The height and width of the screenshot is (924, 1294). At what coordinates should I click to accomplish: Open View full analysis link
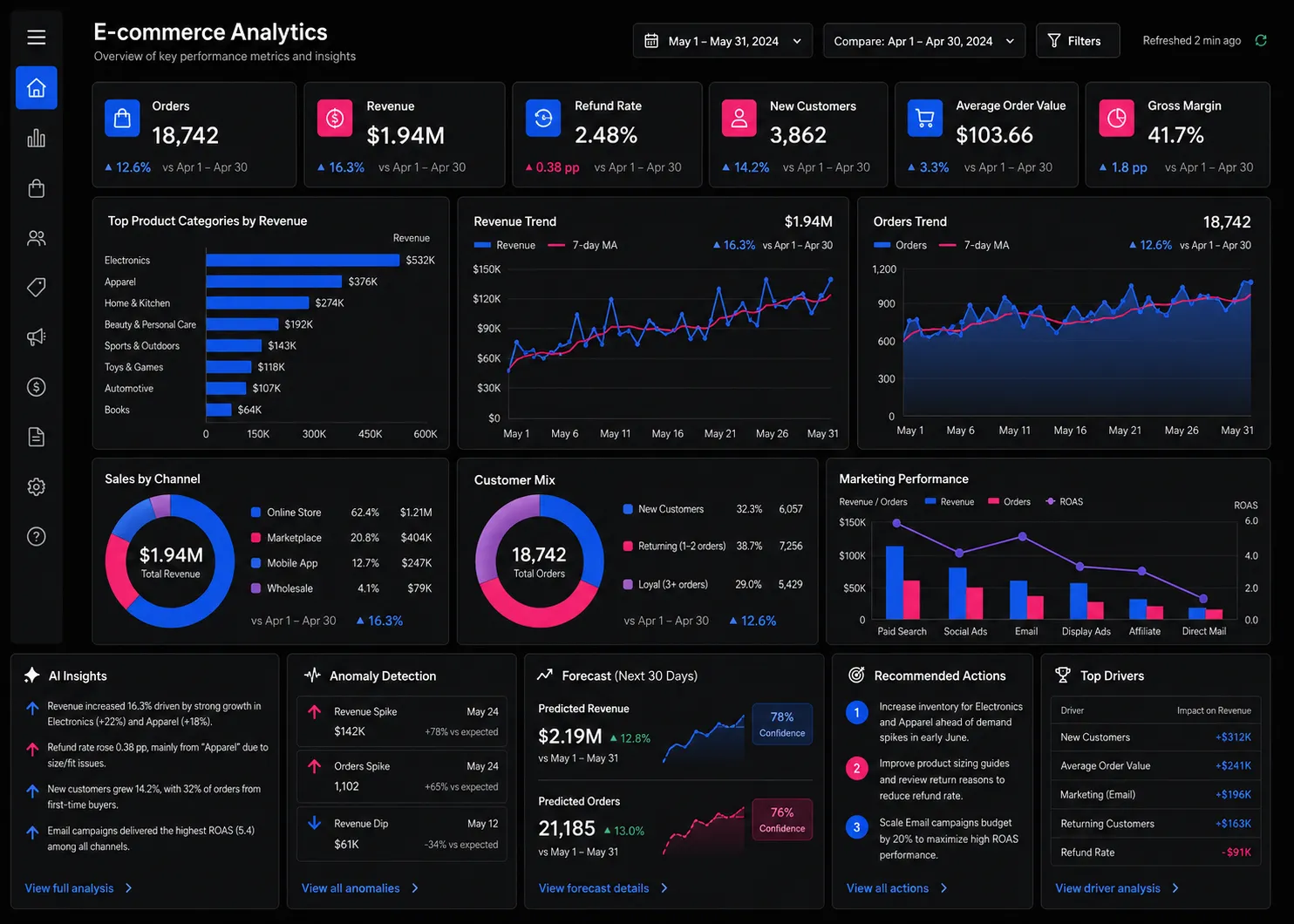click(x=78, y=888)
